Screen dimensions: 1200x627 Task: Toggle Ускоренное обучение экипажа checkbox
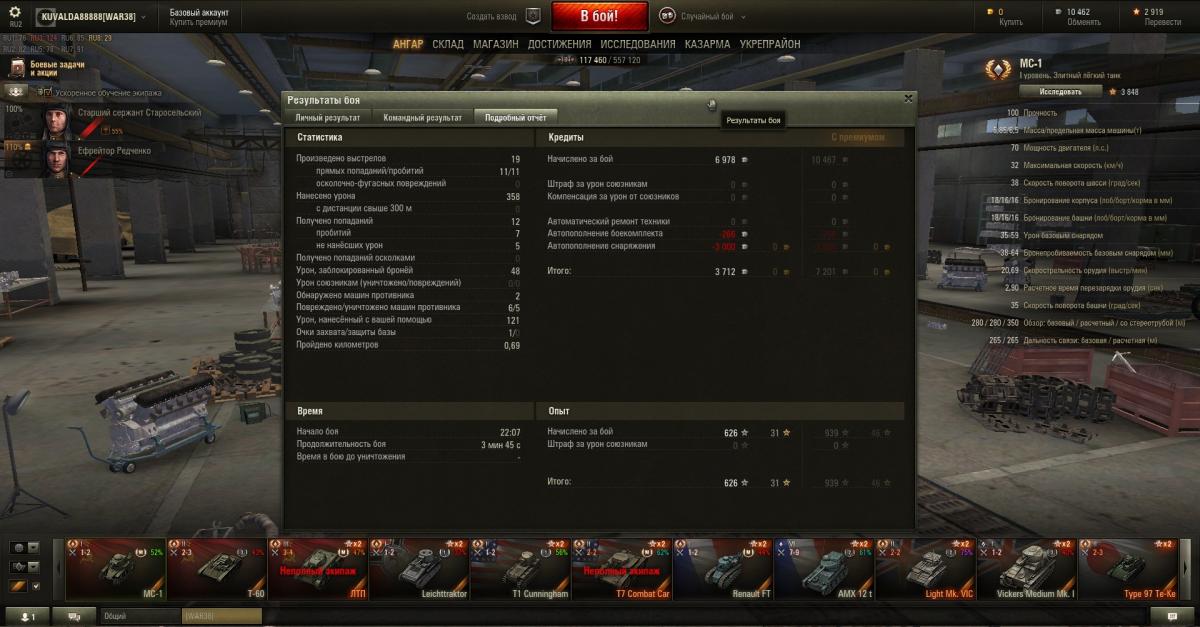click(x=46, y=92)
